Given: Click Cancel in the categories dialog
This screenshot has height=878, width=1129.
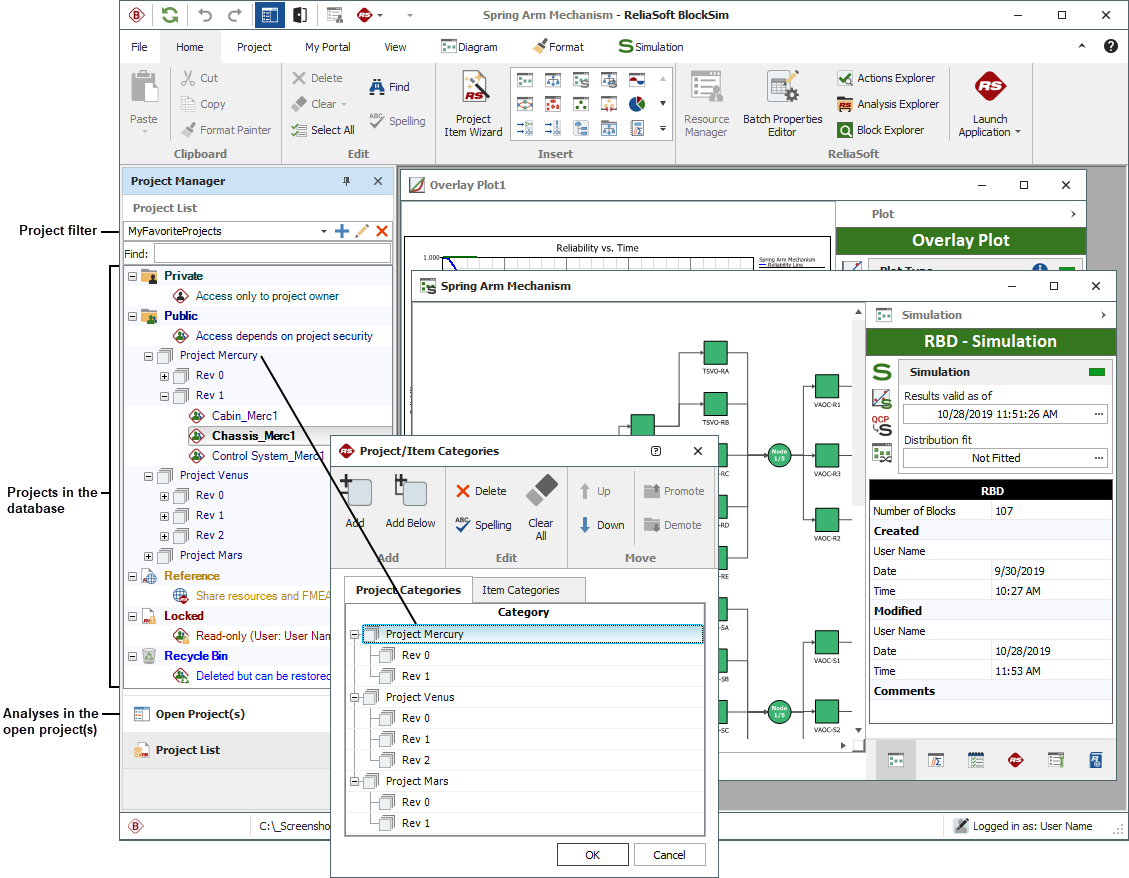Looking at the screenshot, I should pyautogui.click(x=669, y=855).
